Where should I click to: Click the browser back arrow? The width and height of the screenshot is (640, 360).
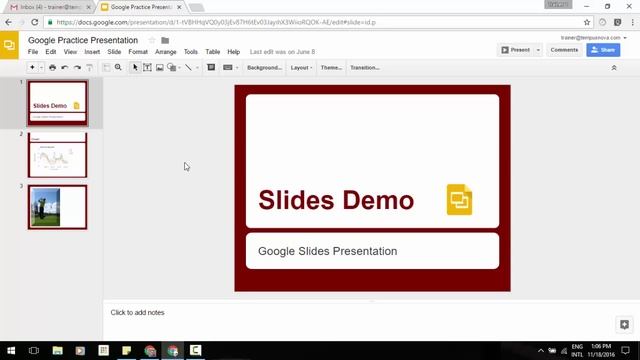(x=9, y=22)
